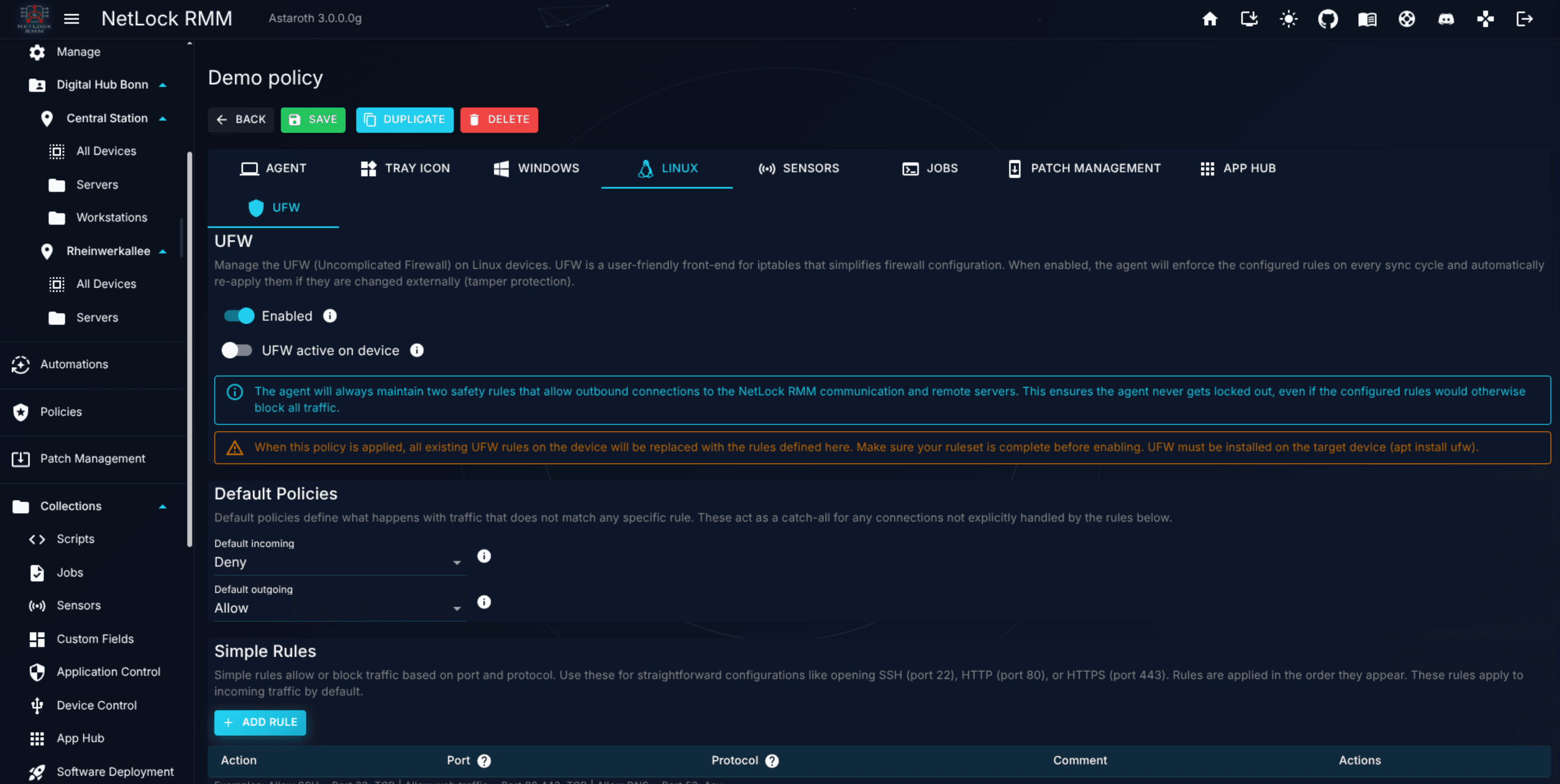The height and width of the screenshot is (784, 1560).
Task: Go back with the BACK button
Action: [x=241, y=120]
